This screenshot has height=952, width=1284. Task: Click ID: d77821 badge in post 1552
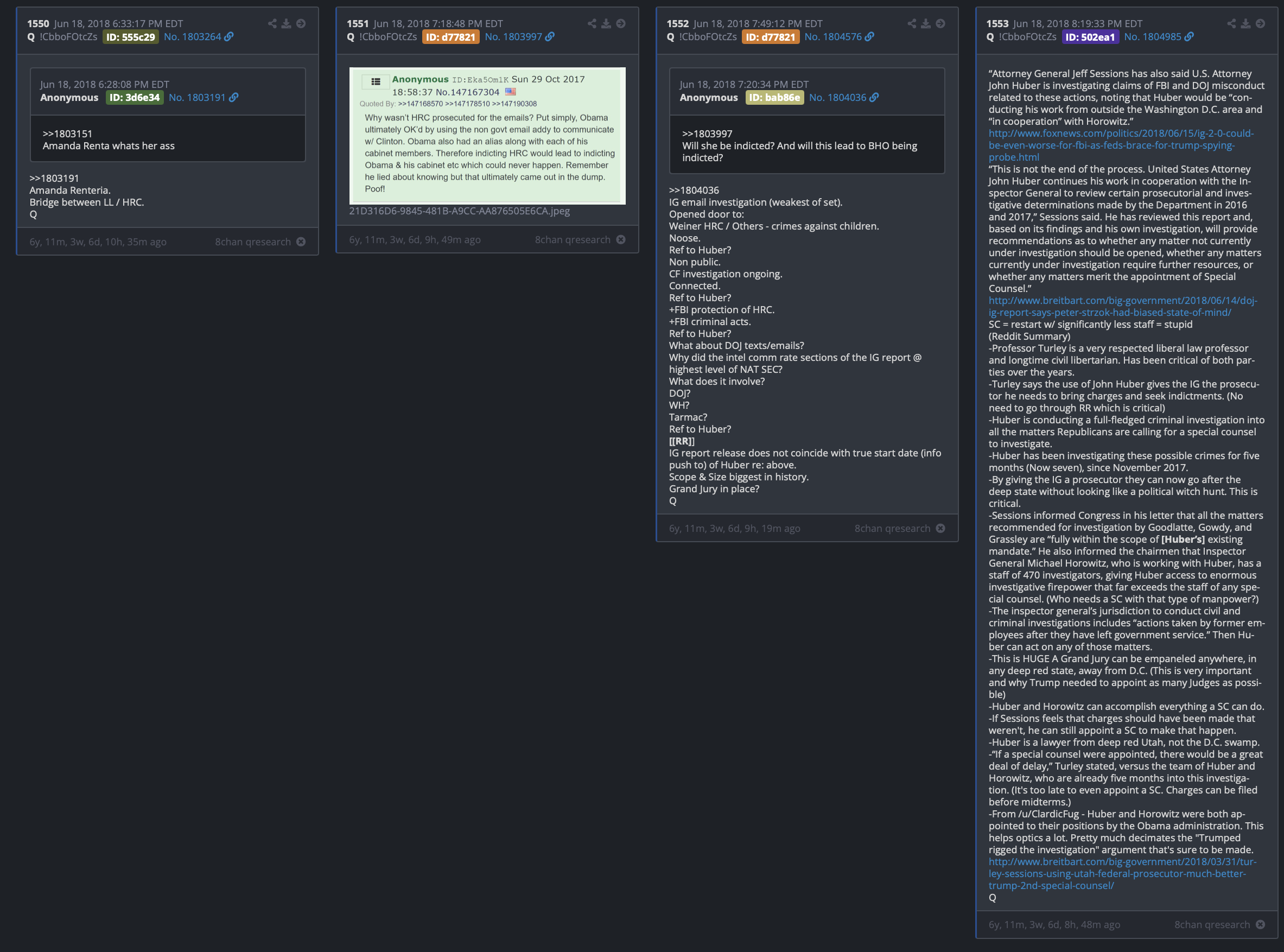pyautogui.click(x=770, y=37)
